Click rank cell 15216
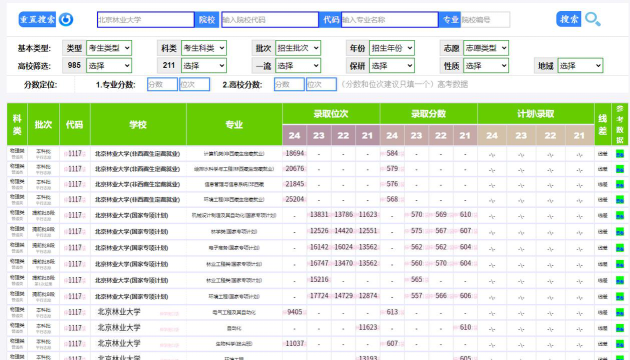 [319, 280]
